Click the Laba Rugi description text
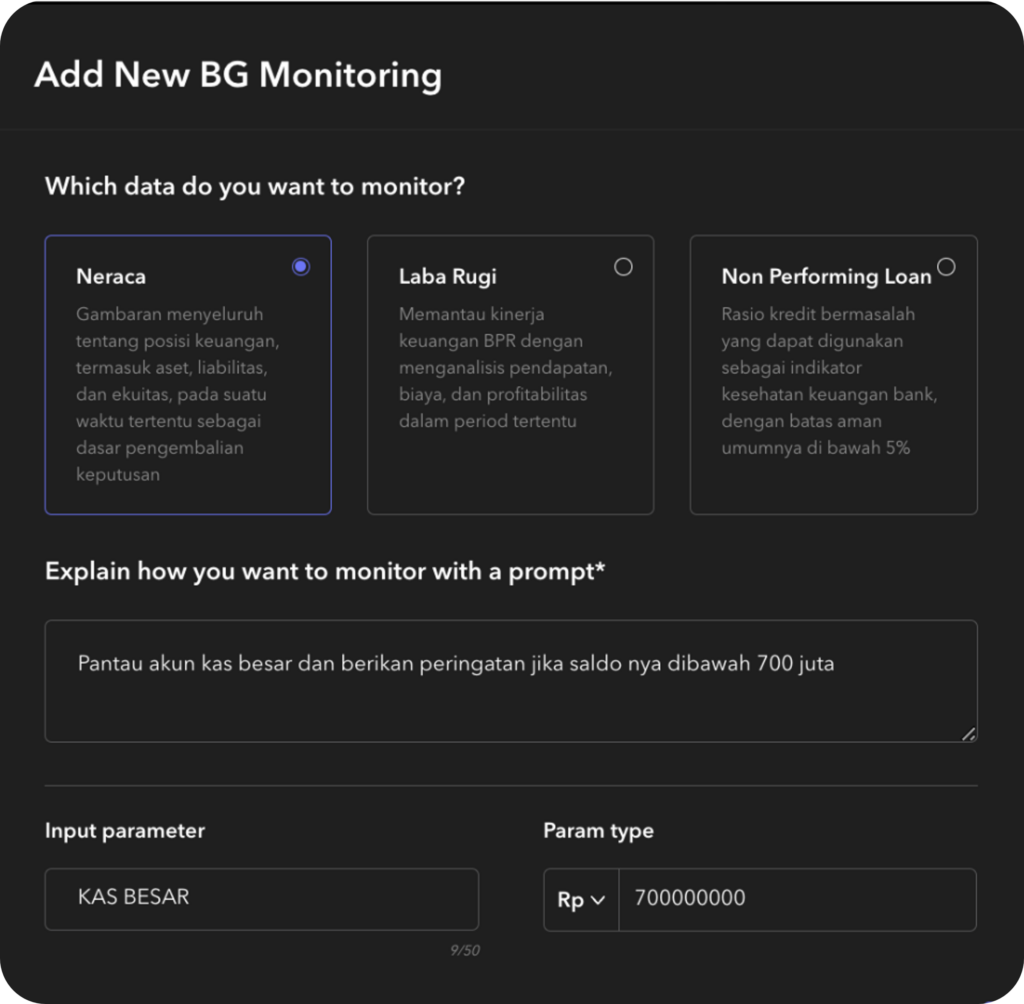This screenshot has height=1004, width=1024. [x=505, y=367]
